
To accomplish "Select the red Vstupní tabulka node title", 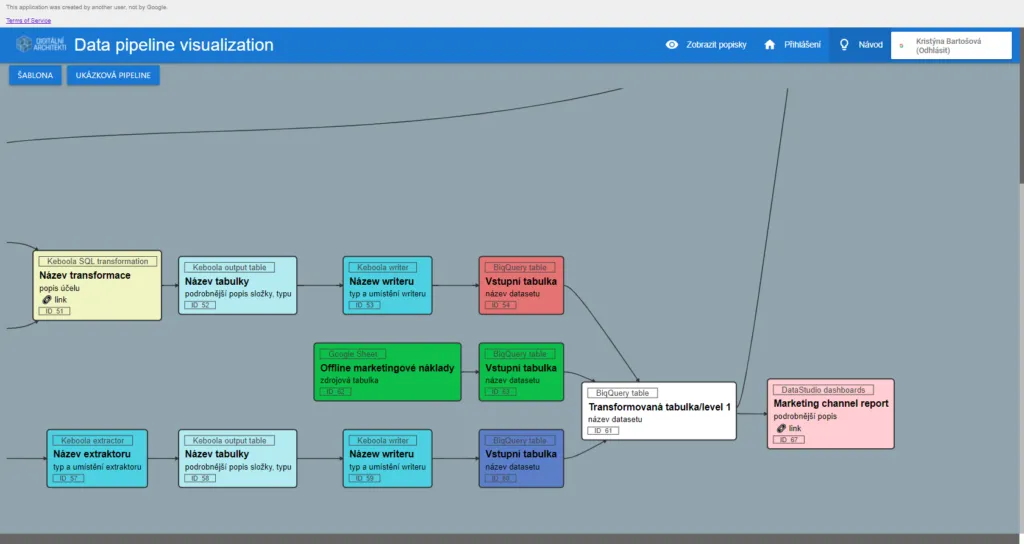I will tap(521, 281).
